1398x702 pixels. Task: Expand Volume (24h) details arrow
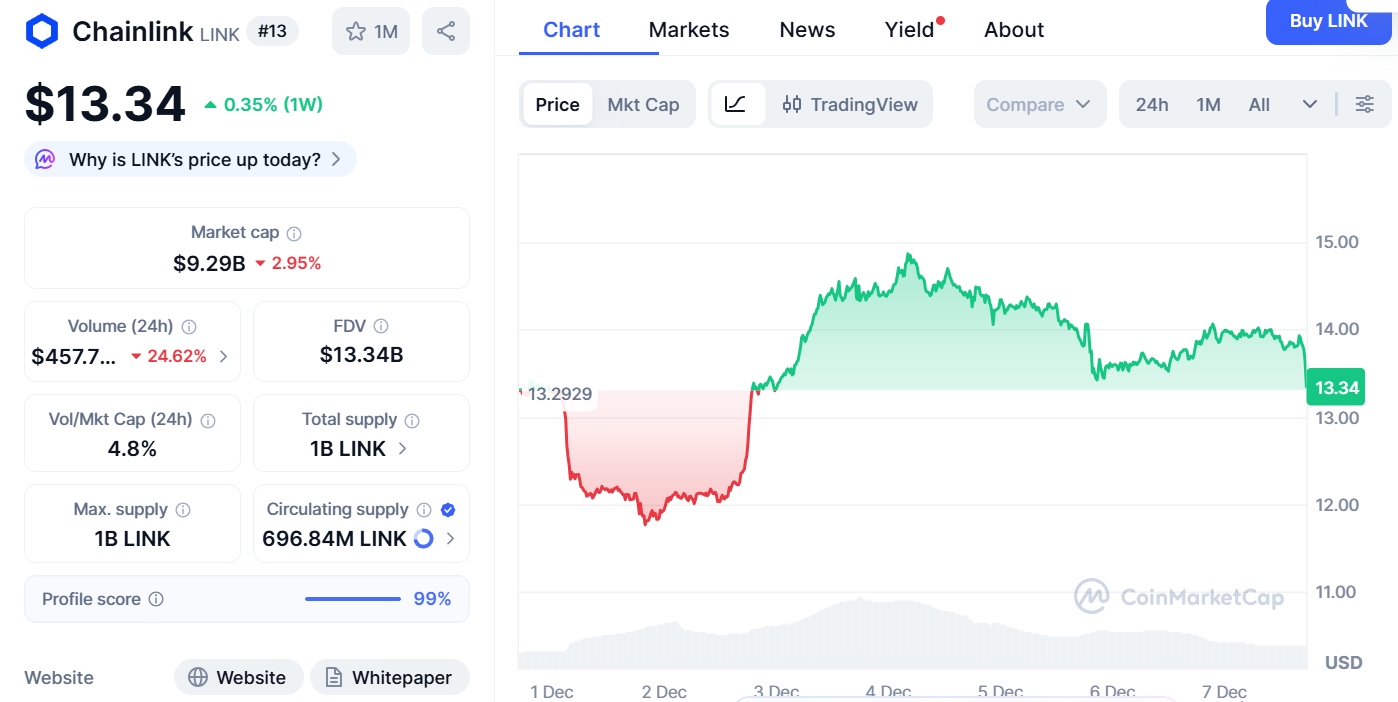pos(223,356)
